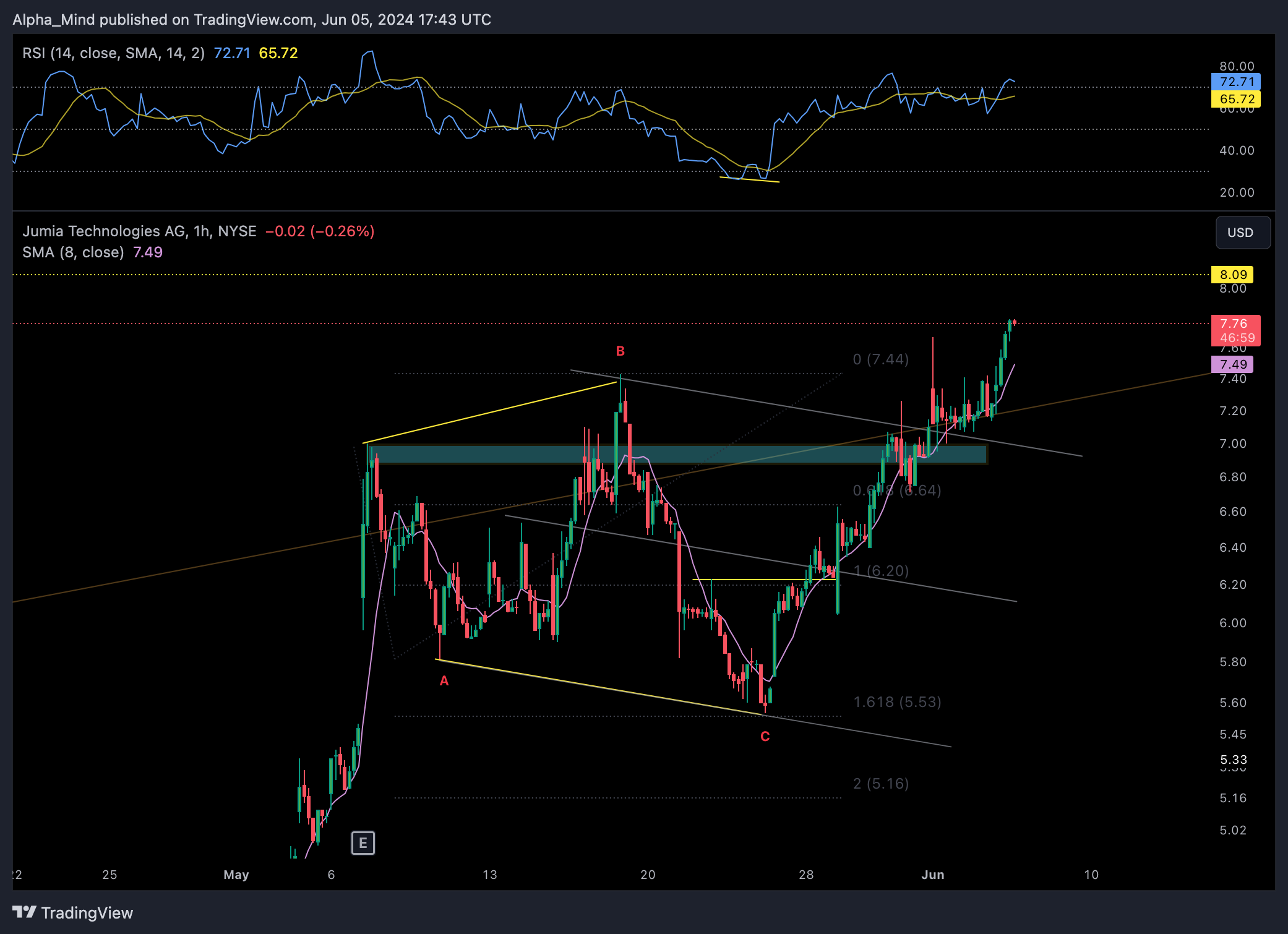Select the RSI (14, close, SMA, 14, 2) legend
This screenshot has height=934, width=1288.
click(114, 53)
